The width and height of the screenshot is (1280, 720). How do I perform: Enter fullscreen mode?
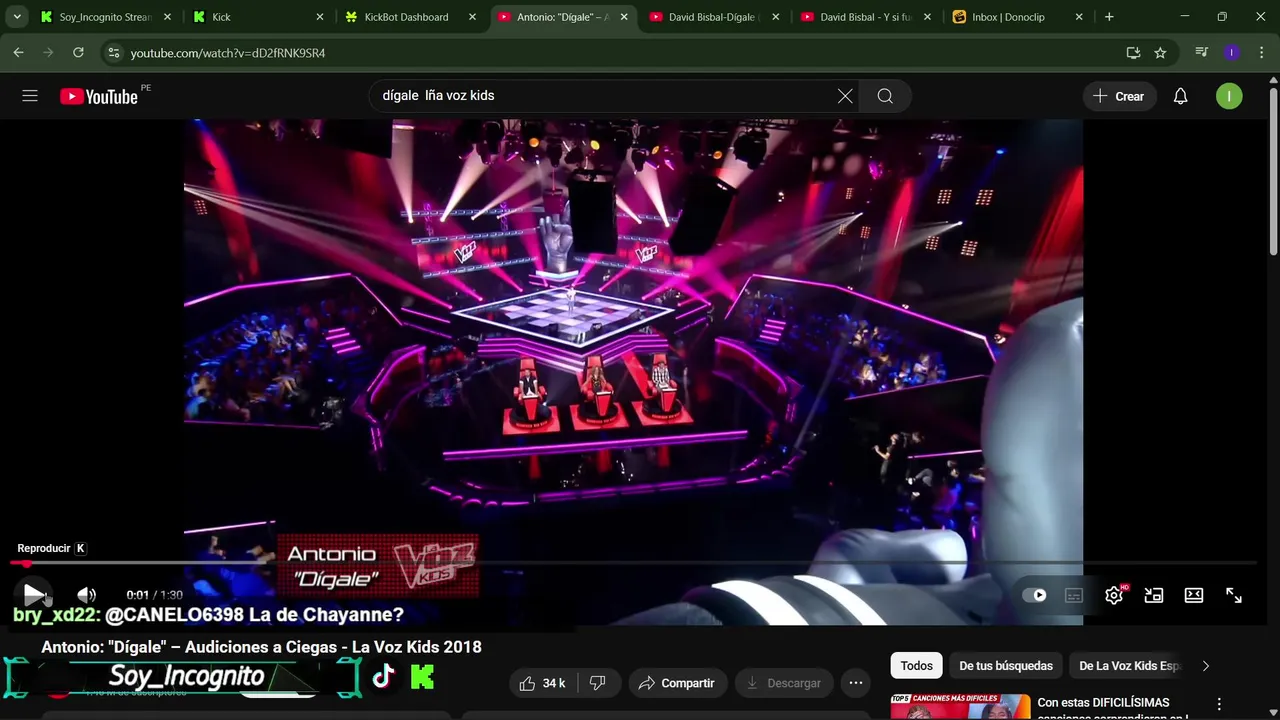coord(1234,595)
